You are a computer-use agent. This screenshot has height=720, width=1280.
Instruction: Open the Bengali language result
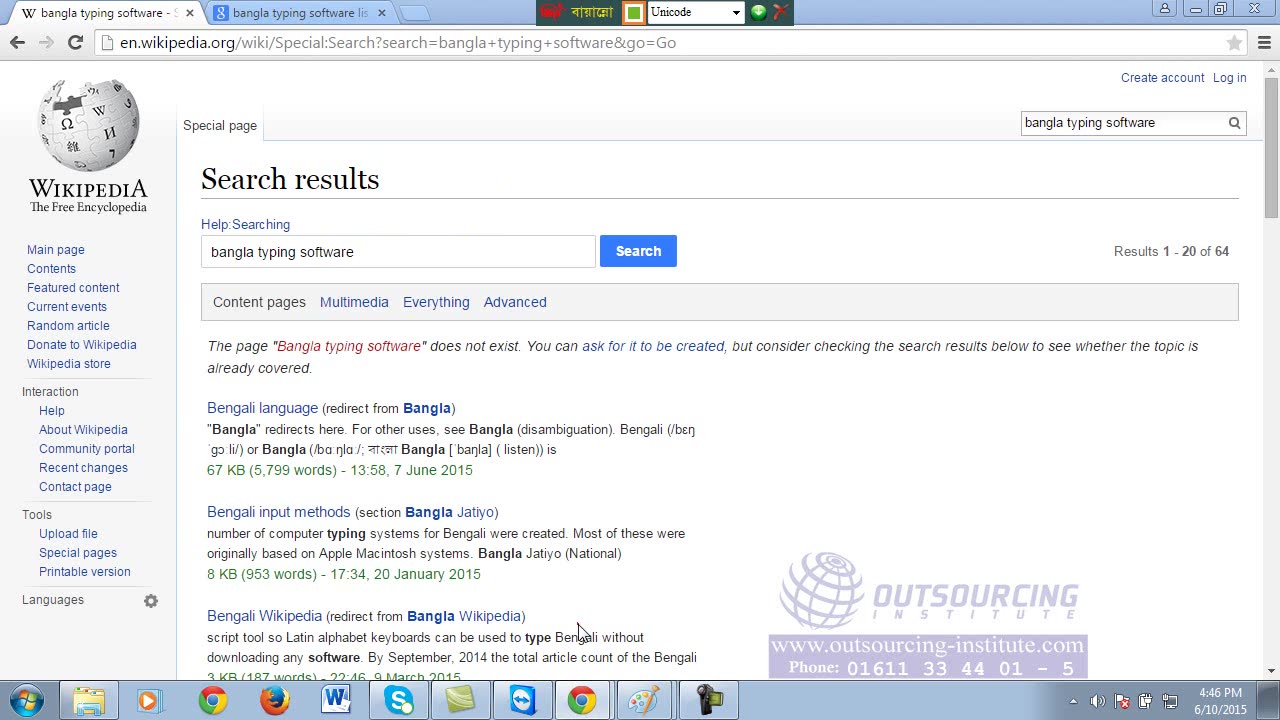(262, 408)
